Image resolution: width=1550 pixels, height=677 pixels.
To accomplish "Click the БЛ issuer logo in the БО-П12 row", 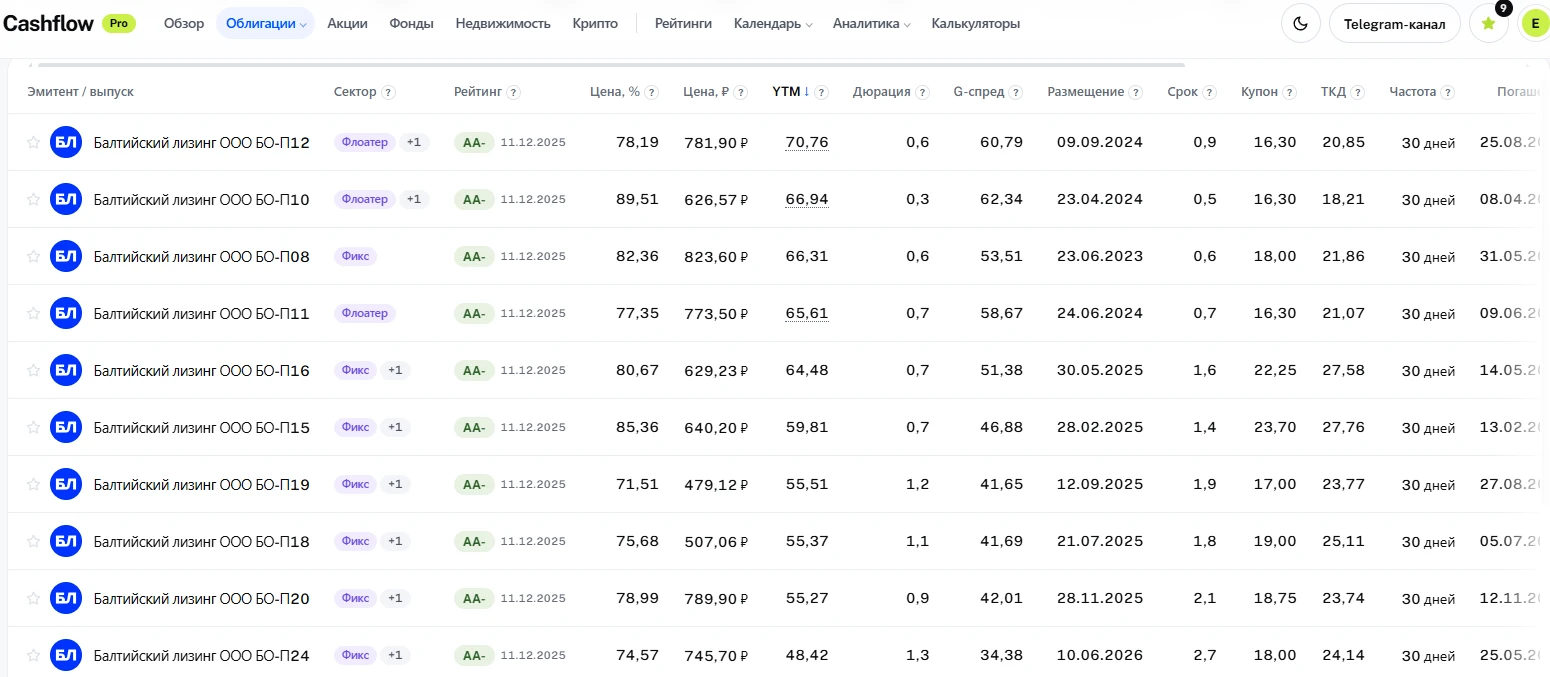I will tap(66, 142).
